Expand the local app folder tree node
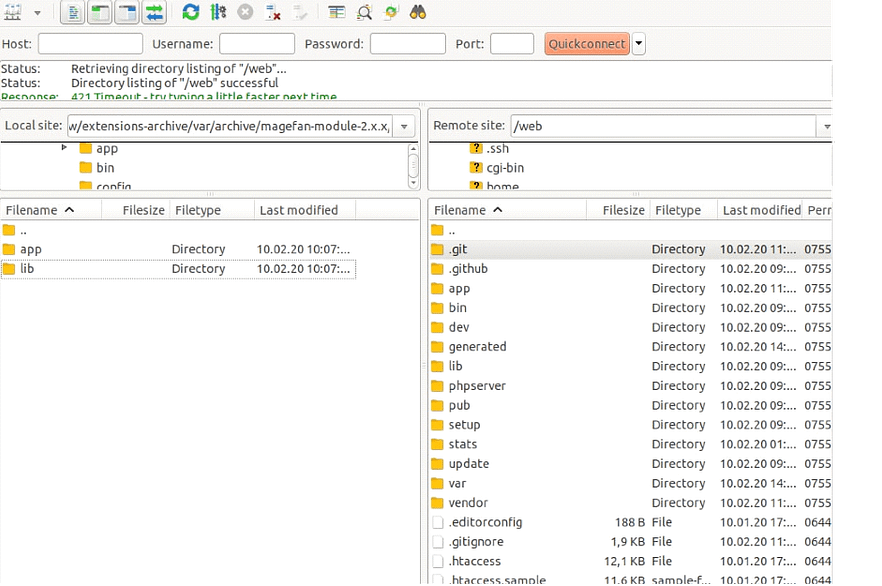This screenshot has width=882, height=586. 65,148
